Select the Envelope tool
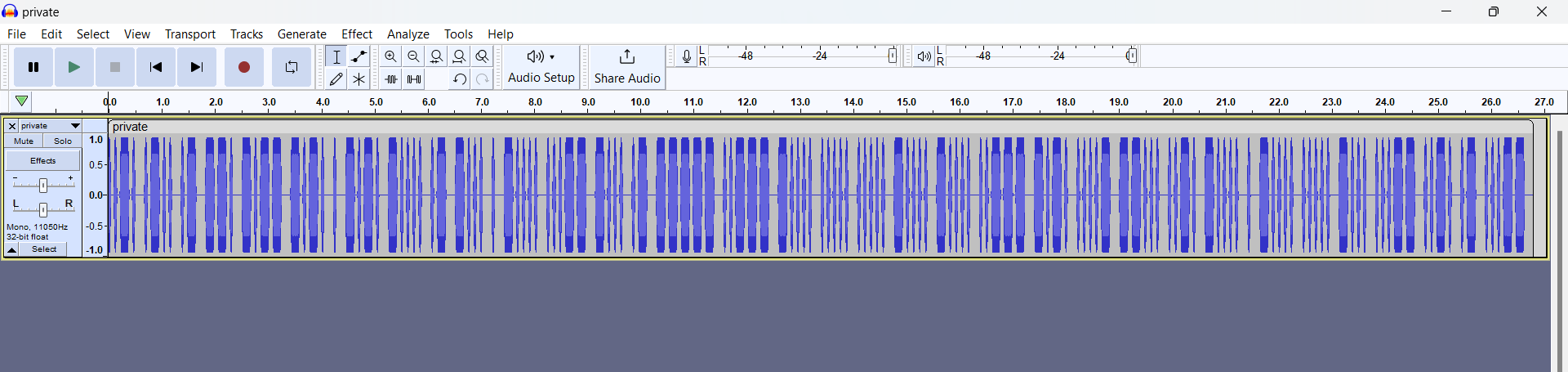Image resolution: width=1568 pixels, height=372 pixels. (359, 56)
